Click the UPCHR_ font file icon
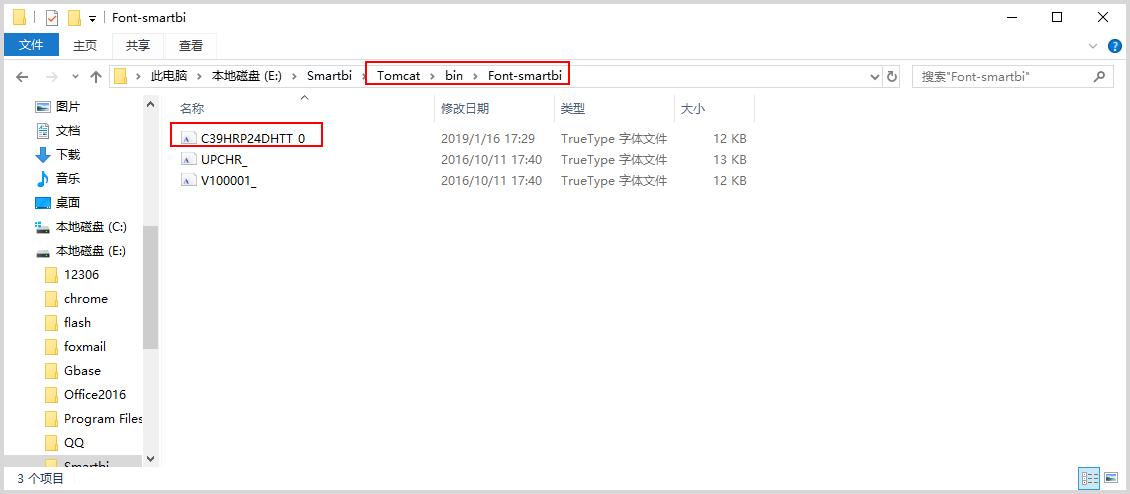The image size is (1130, 494). click(188, 159)
